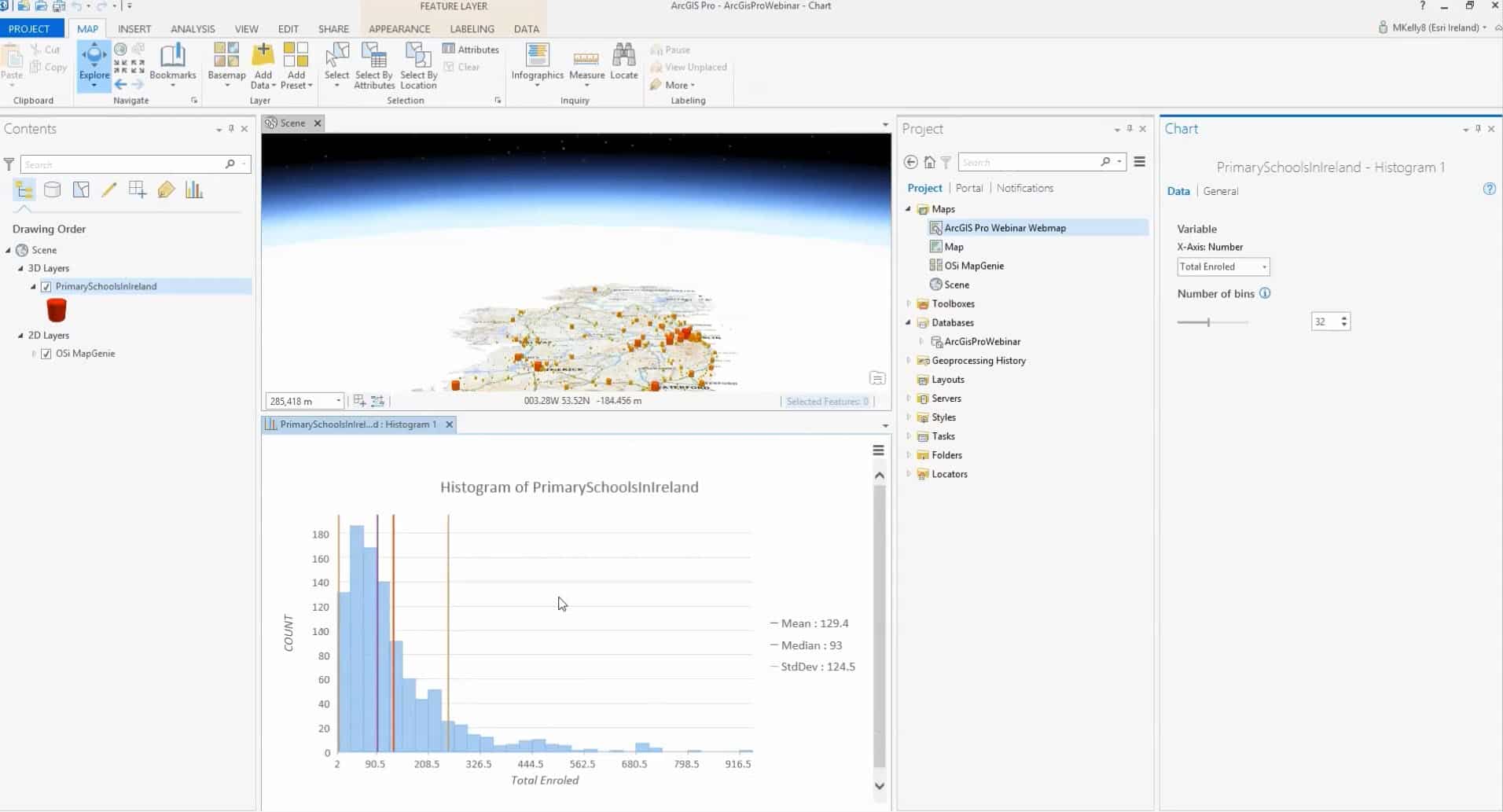The image size is (1503, 812).
Task: Open the Portal tab in Project pane
Action: click(x=968, y=188)
